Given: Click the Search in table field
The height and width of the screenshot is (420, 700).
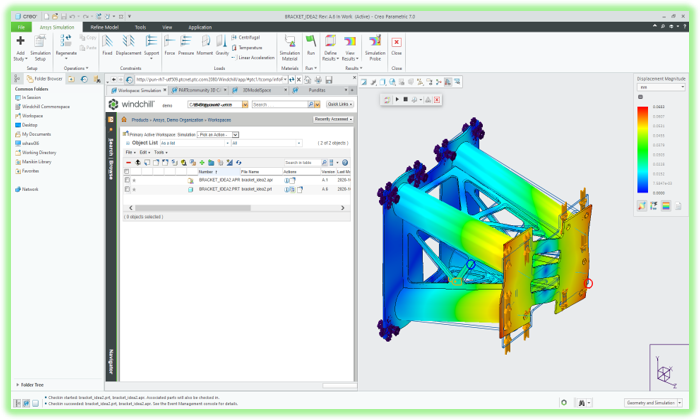Looking at the screenshot, I should [x=302, y=162].
